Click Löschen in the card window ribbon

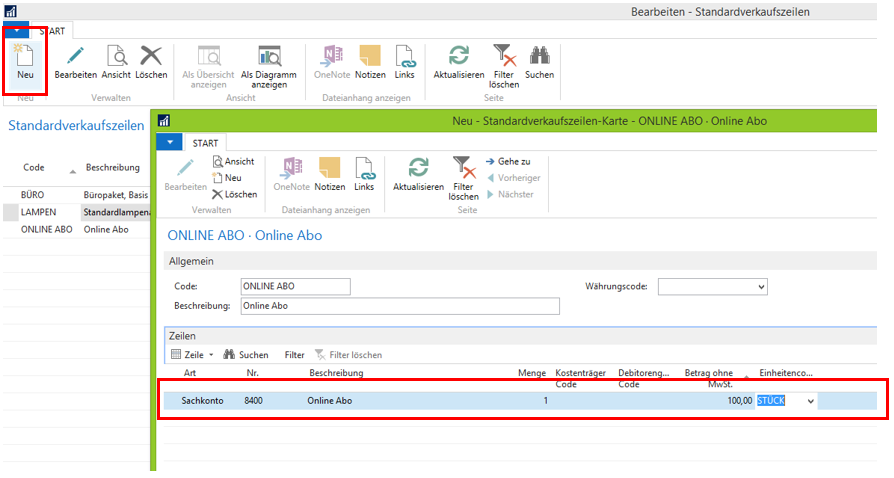234,195
